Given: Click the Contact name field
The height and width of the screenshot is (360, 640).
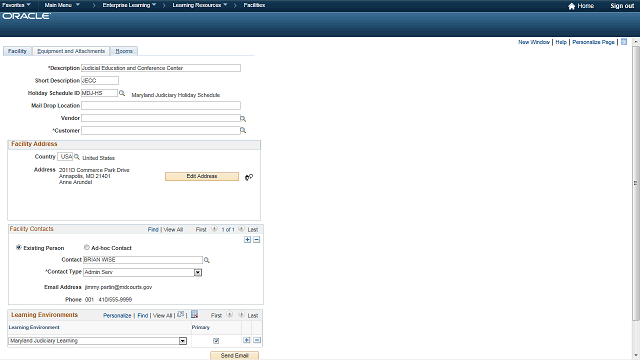Looking at the screenshot, I should point(143,260).
